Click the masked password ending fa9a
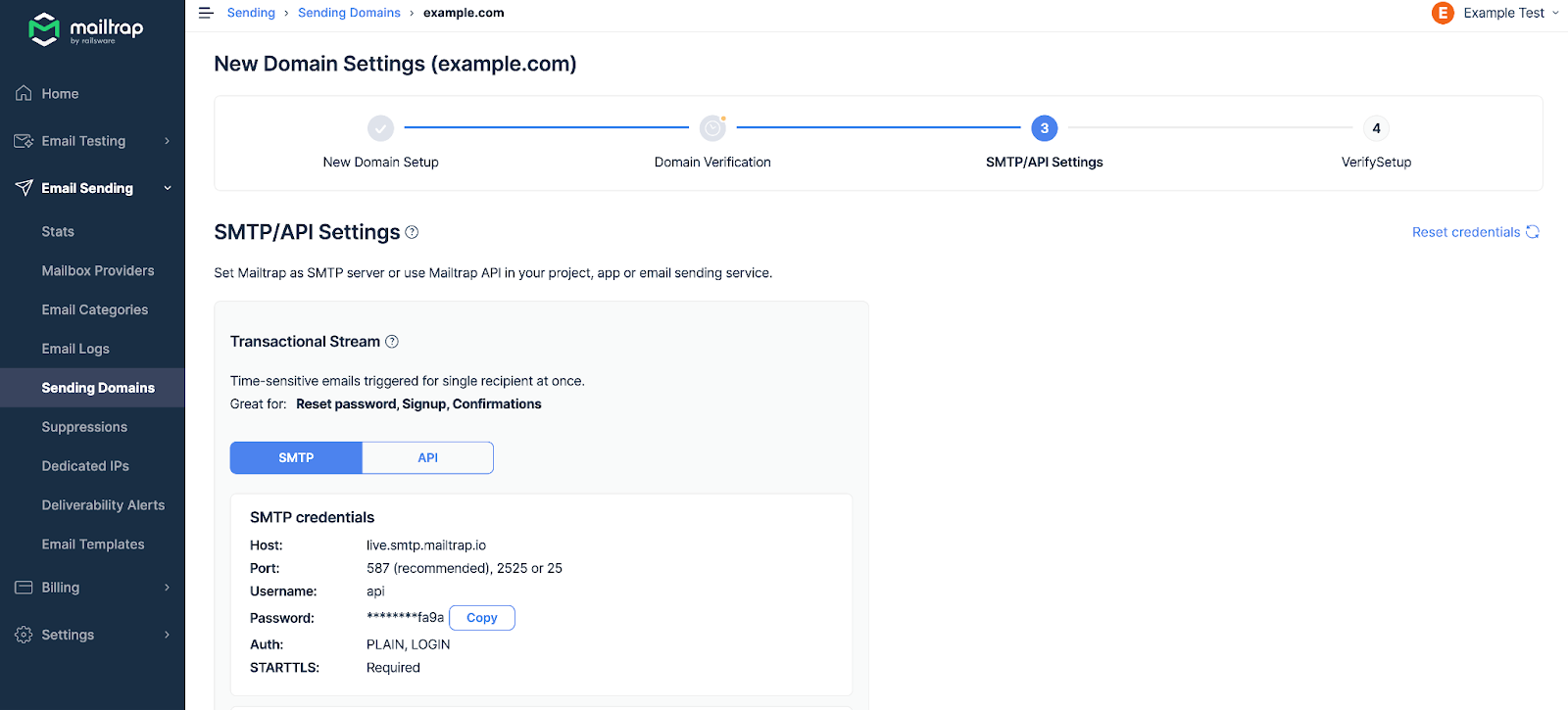The height and width of the screenshot is (710, 1568). (x=405, y=618)
